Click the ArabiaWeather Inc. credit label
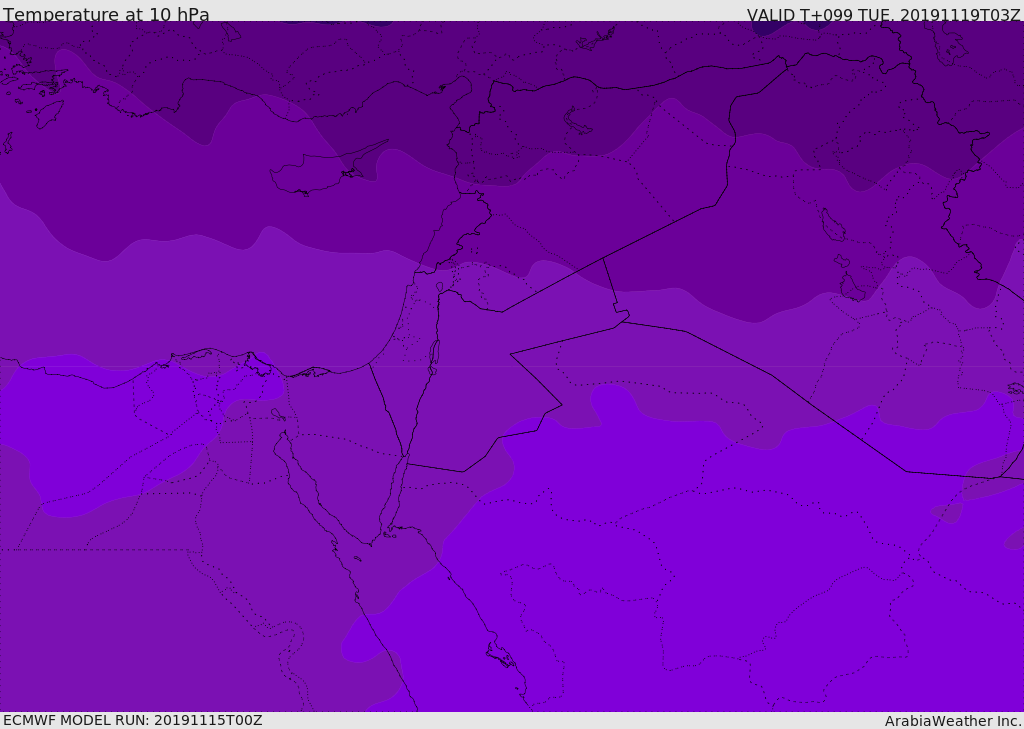Screen dimensions: 1024x729 pos(953,721)
